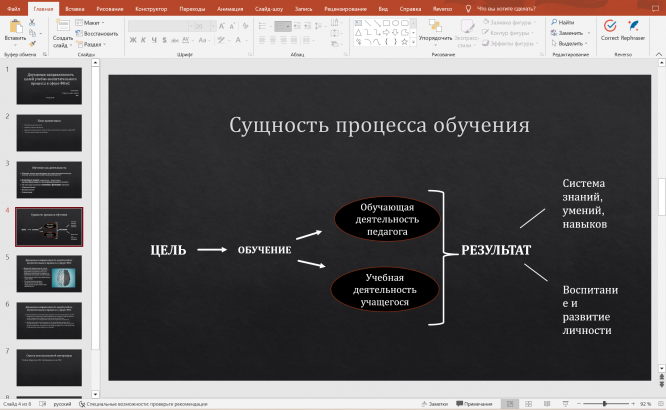Click the zoom in plus button
Viewport: 666px width, 410px height.
633,404
